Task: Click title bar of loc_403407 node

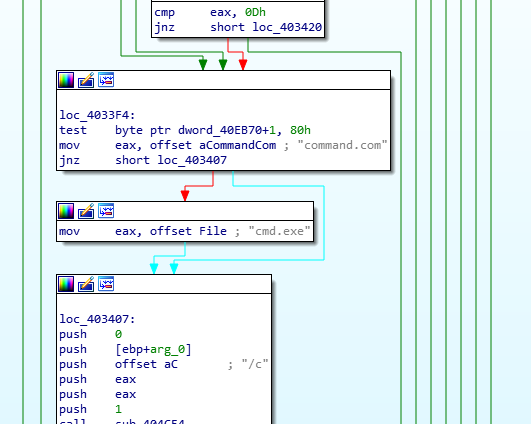Action: [x=164, y=284]
